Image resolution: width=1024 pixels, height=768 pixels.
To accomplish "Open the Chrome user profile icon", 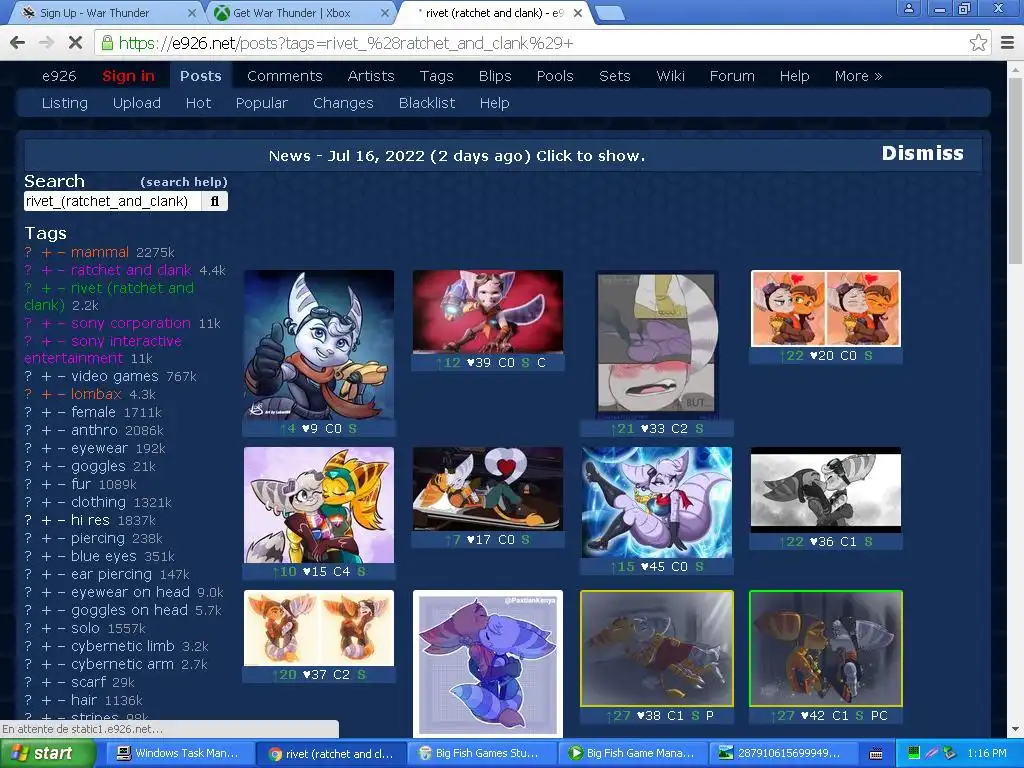I will (x=908, y=8).
